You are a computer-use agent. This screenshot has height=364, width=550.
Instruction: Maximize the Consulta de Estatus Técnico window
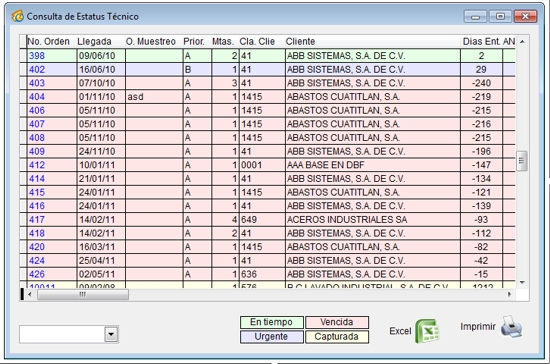(501, 16)
